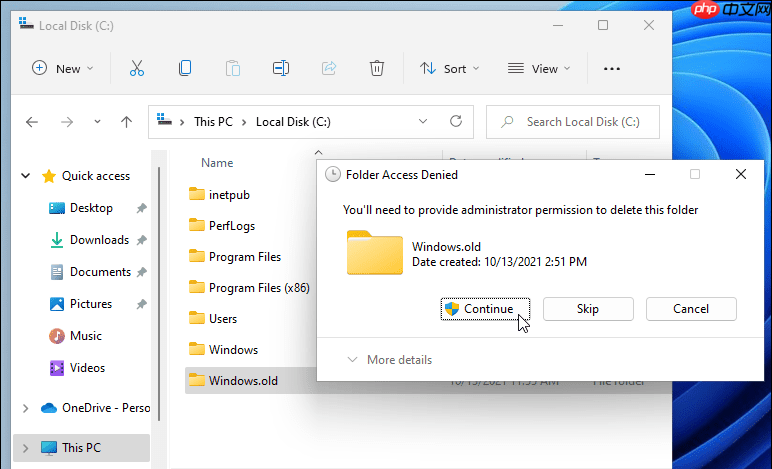Image resolution: width=772 pixels, height=469 pixels.
Task: Click the drive icon in address bar
Action: [164, 120]
